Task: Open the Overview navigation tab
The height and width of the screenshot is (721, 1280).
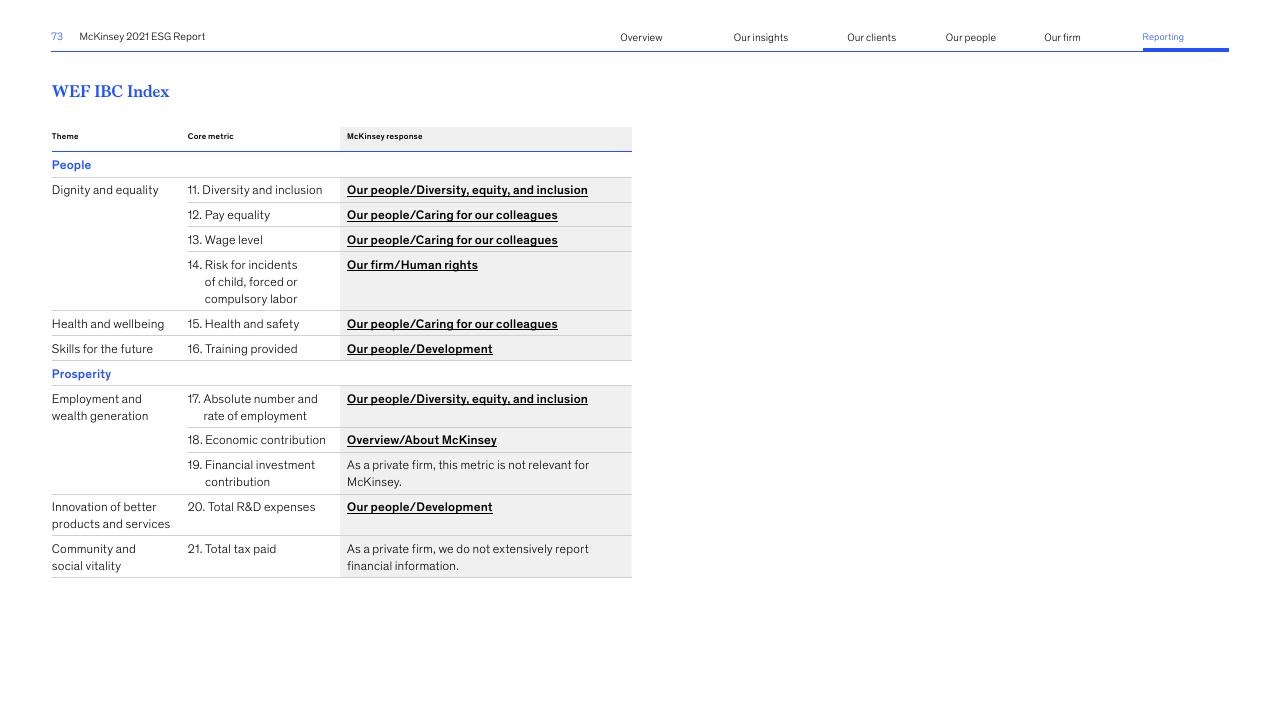Action: 641,38
